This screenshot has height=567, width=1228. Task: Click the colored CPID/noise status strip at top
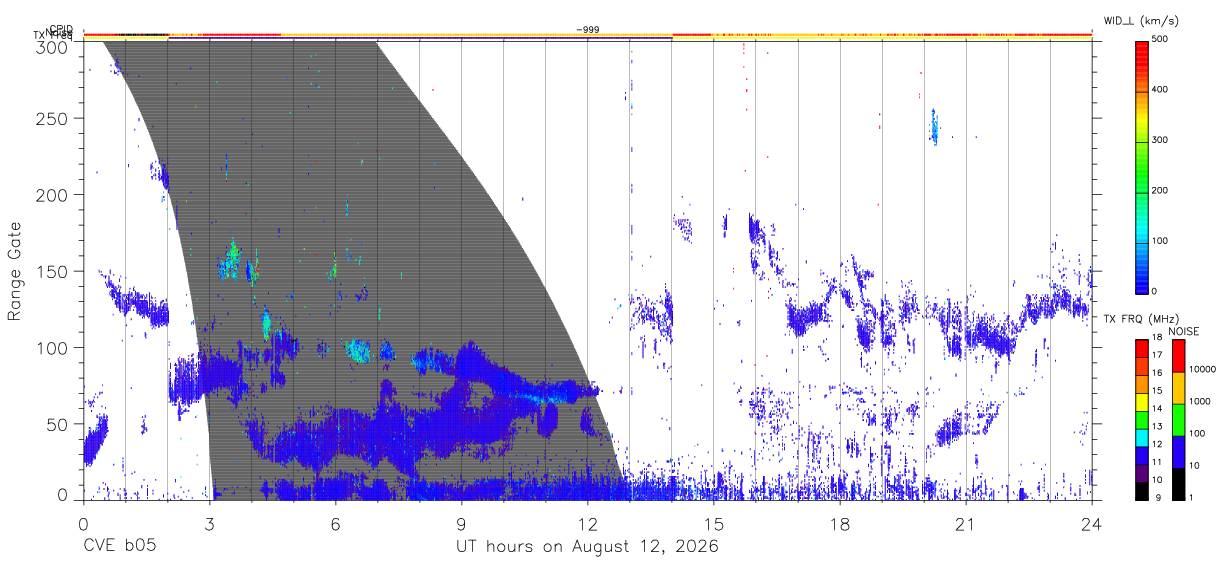pyautogui.click(x=587, y=36)
